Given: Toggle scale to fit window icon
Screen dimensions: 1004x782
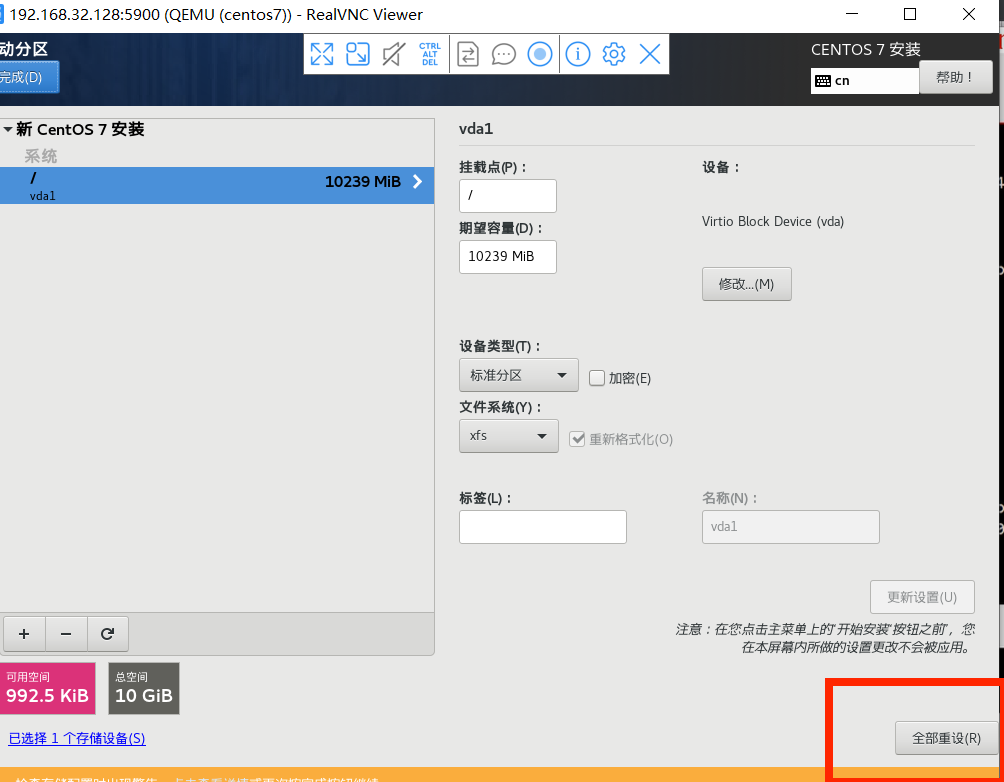Looking at the screenshot, I should (358, 54).
